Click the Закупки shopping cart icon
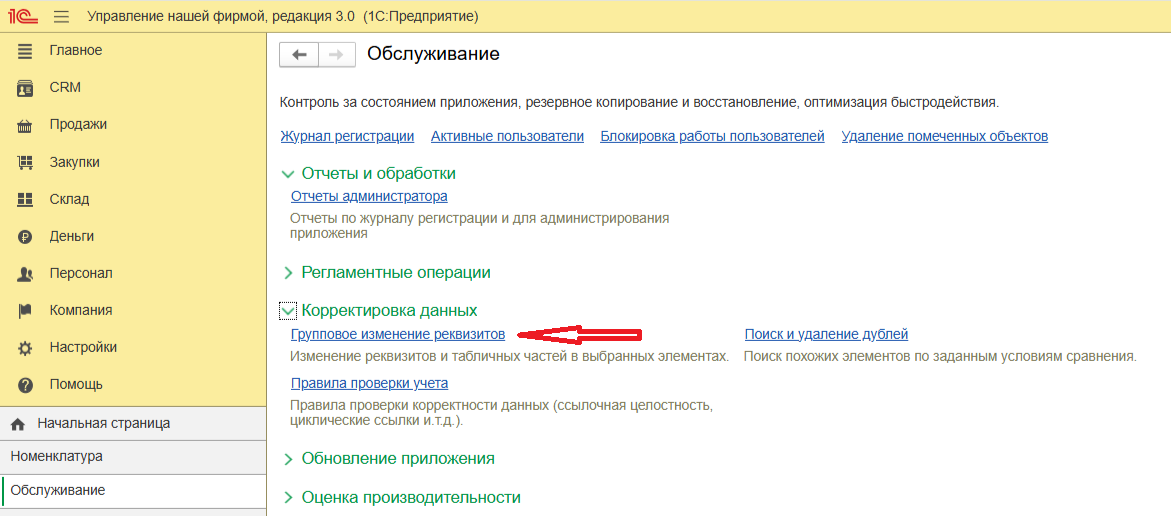The image size is (1171, 516). [x=26, y=162]
